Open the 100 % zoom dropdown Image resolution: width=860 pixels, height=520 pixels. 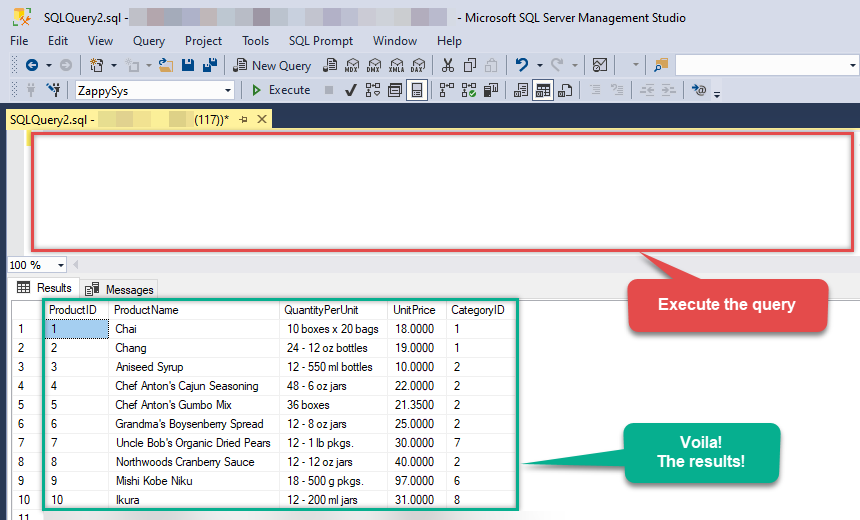[x=60, y=265]
